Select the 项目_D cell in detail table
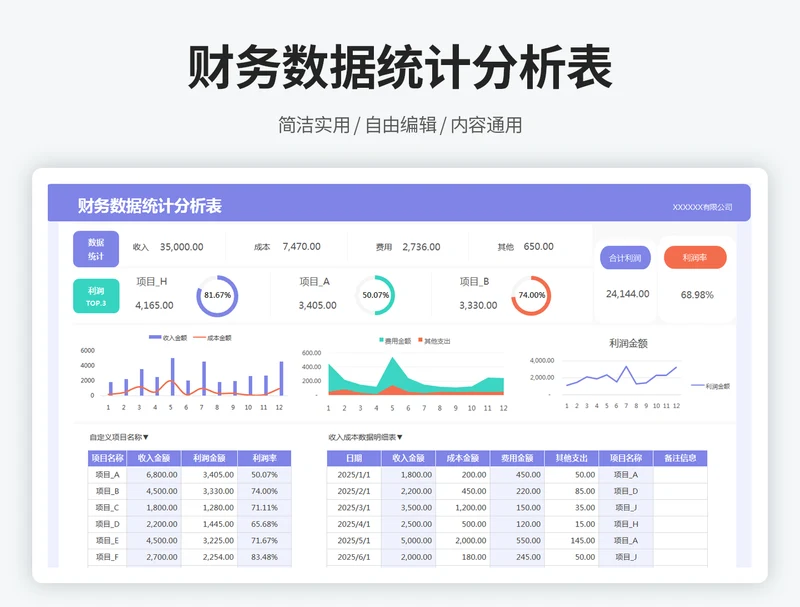The height and width of the screenshot is (607, 800). pyautogui.click(x=626, y=491)
